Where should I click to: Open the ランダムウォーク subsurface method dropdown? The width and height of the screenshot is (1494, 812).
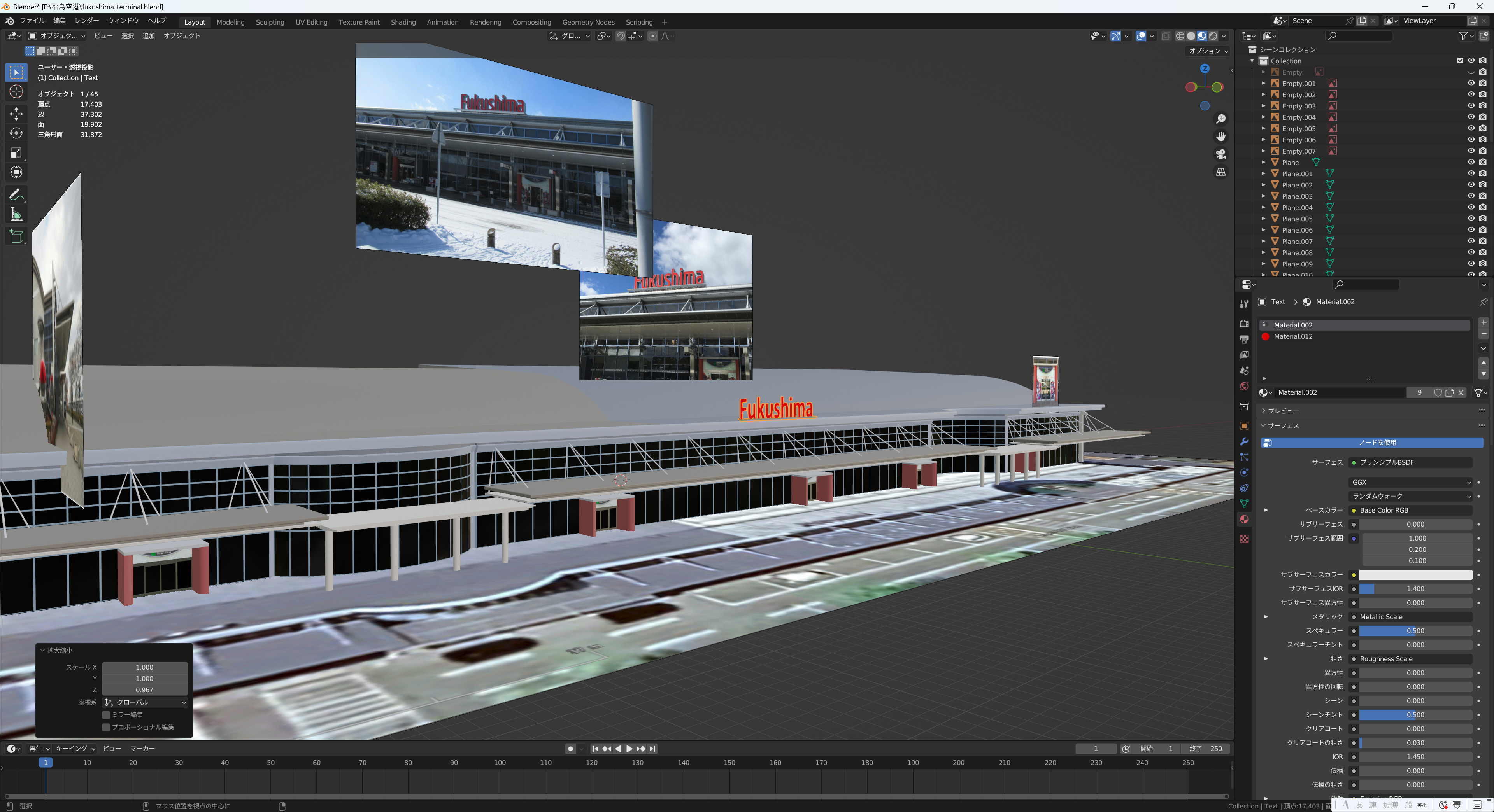[x=1410, y=496]
